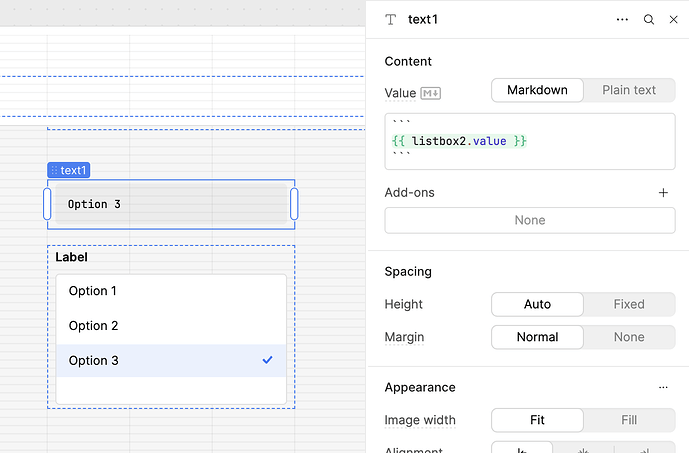Set Margin to None
This screenshot has height=453, width=689.
point(629,337)
